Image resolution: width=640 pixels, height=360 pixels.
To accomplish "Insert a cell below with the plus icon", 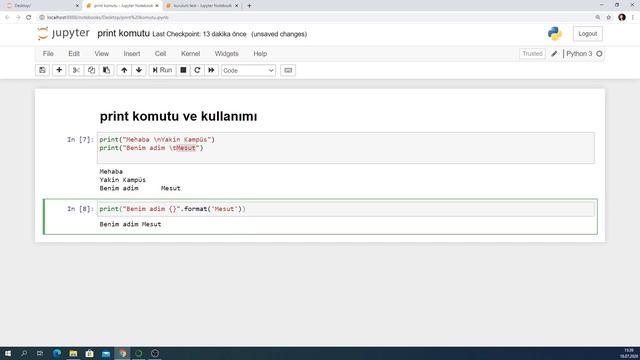I will (59, 70).
